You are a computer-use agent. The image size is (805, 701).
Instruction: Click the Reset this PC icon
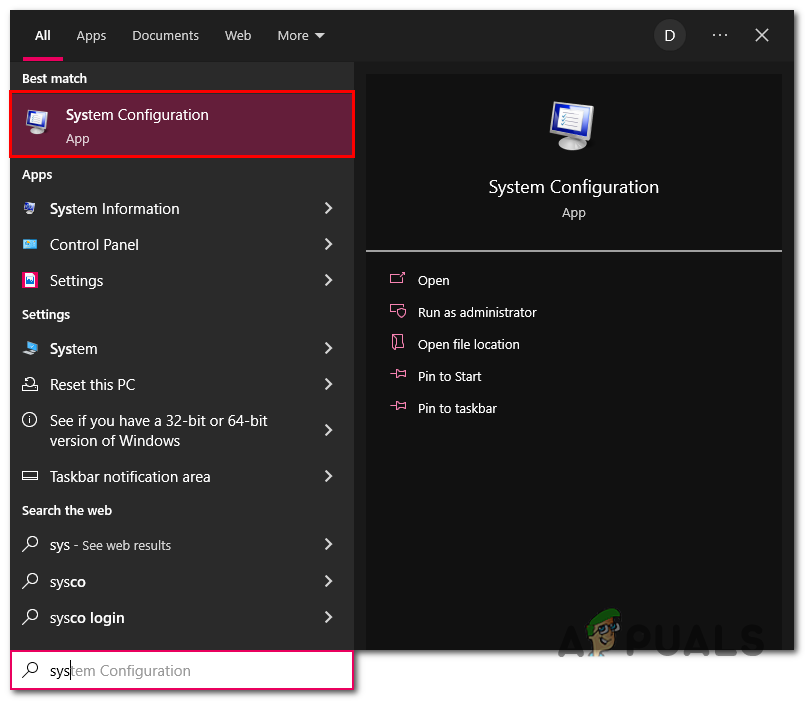[30, 385]
